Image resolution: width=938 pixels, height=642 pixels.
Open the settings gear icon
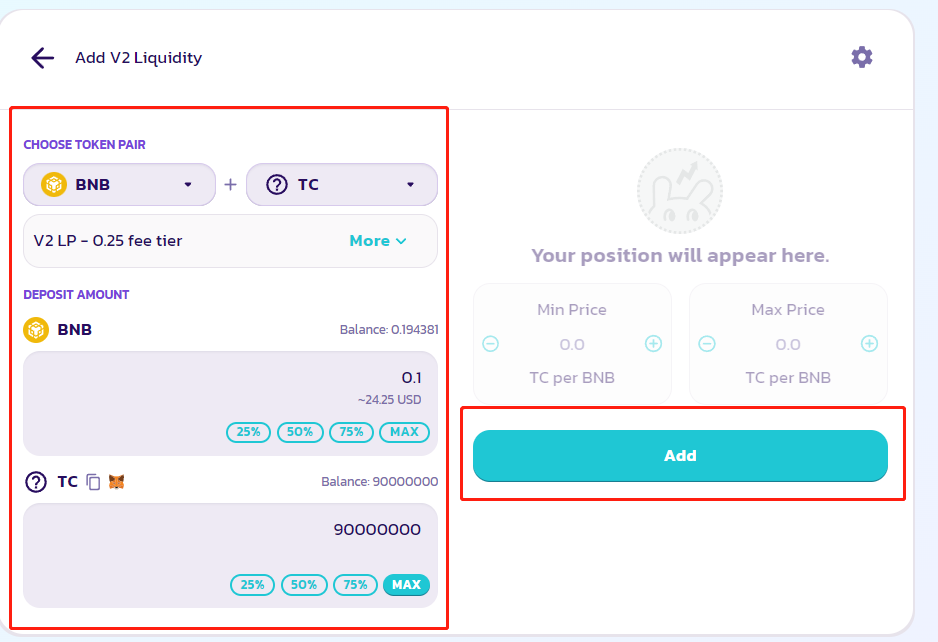pyautogui.click(x=862, y=57)
